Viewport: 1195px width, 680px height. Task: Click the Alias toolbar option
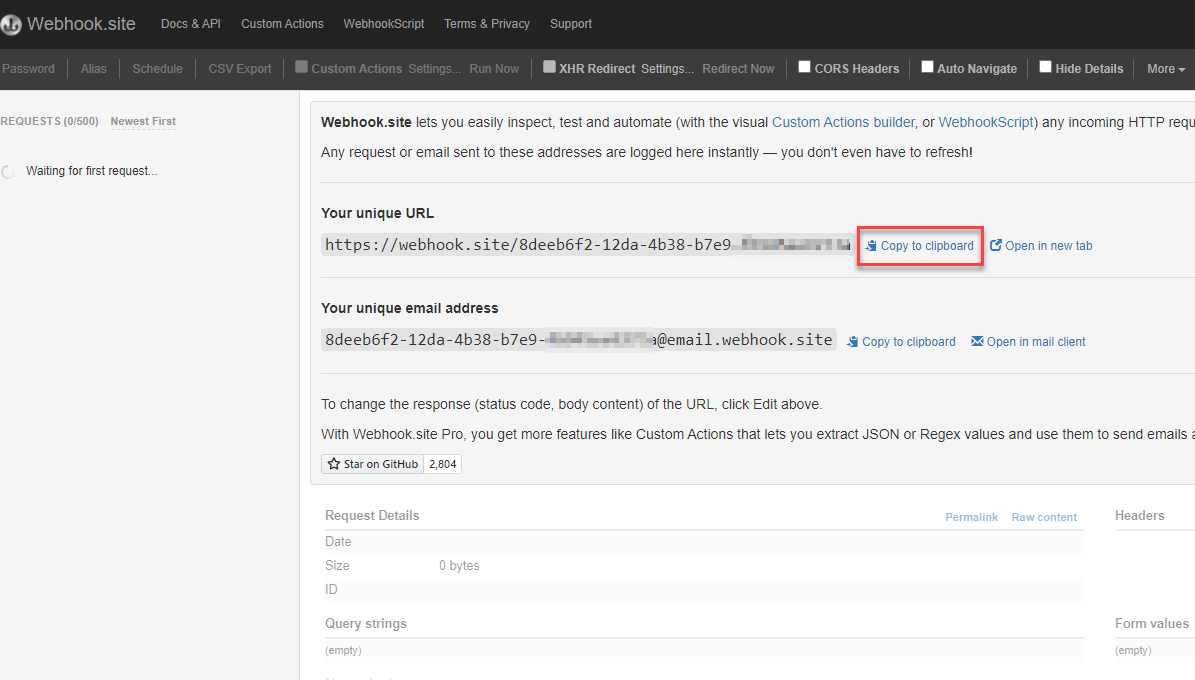94,69
